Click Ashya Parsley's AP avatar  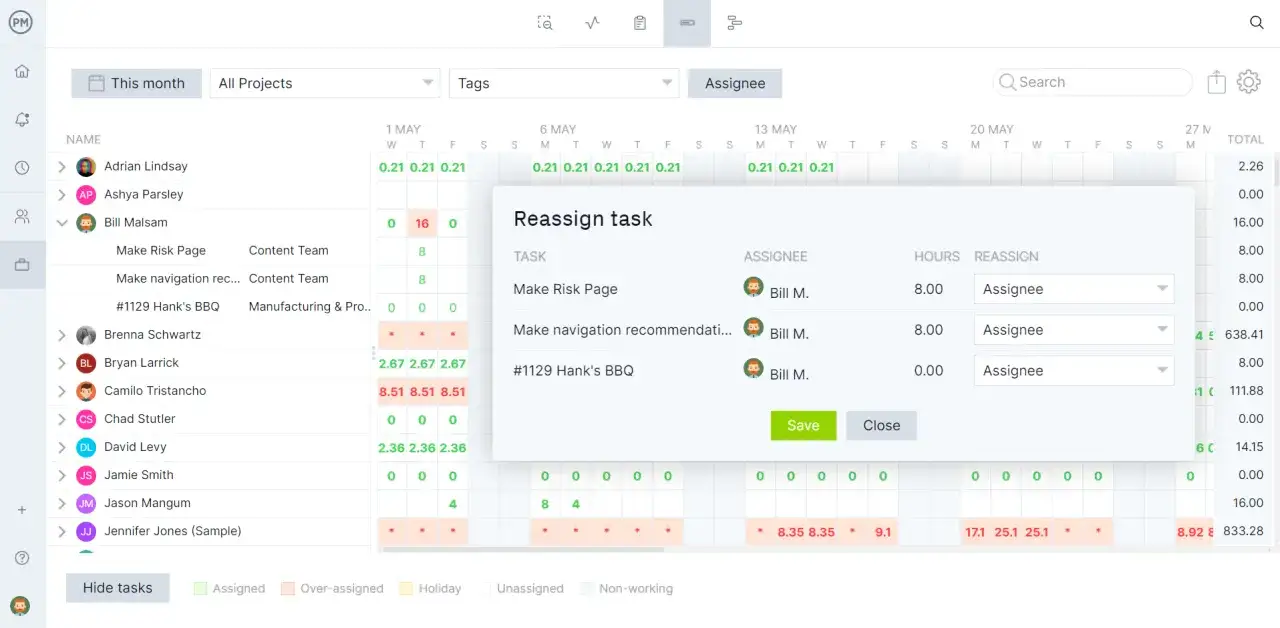pos(86,195)
